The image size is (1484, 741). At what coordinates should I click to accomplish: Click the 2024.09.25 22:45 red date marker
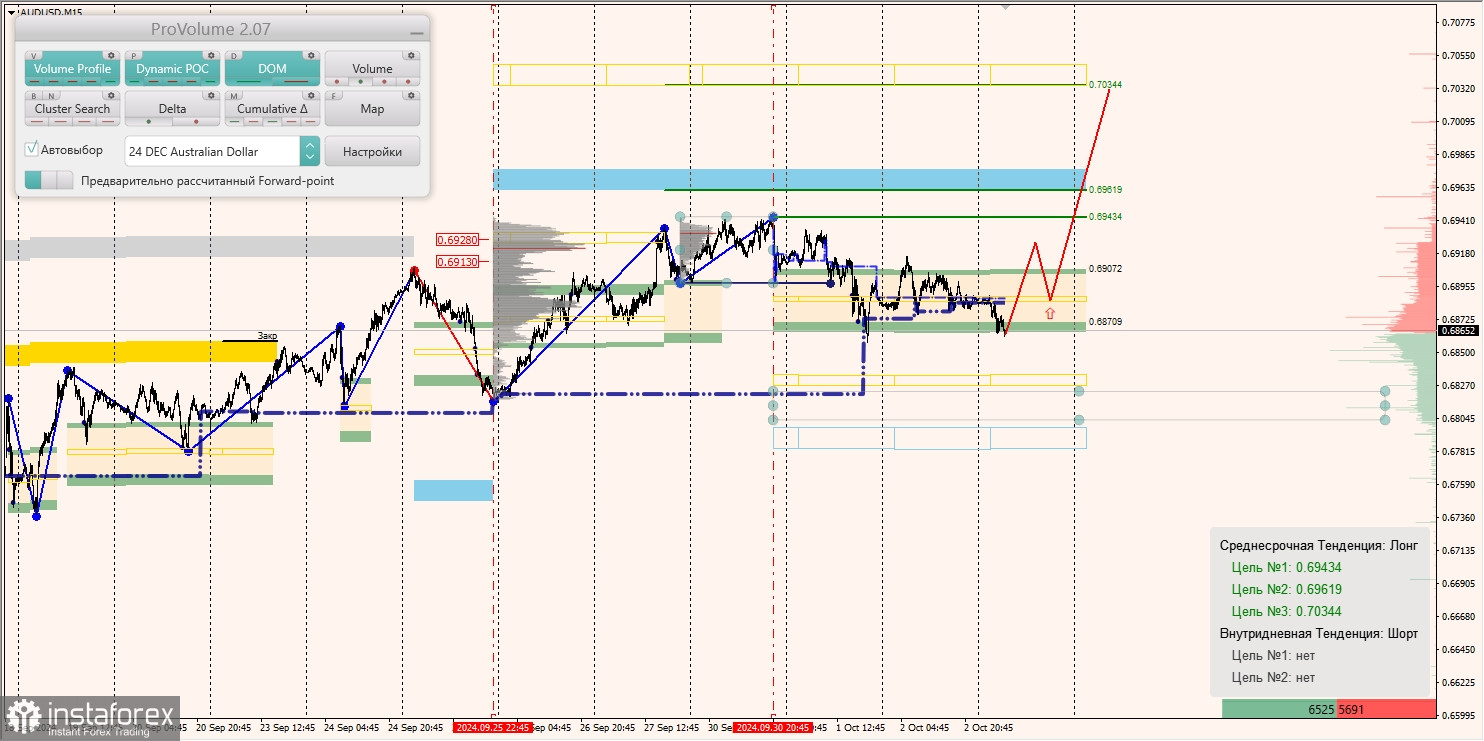492,727
